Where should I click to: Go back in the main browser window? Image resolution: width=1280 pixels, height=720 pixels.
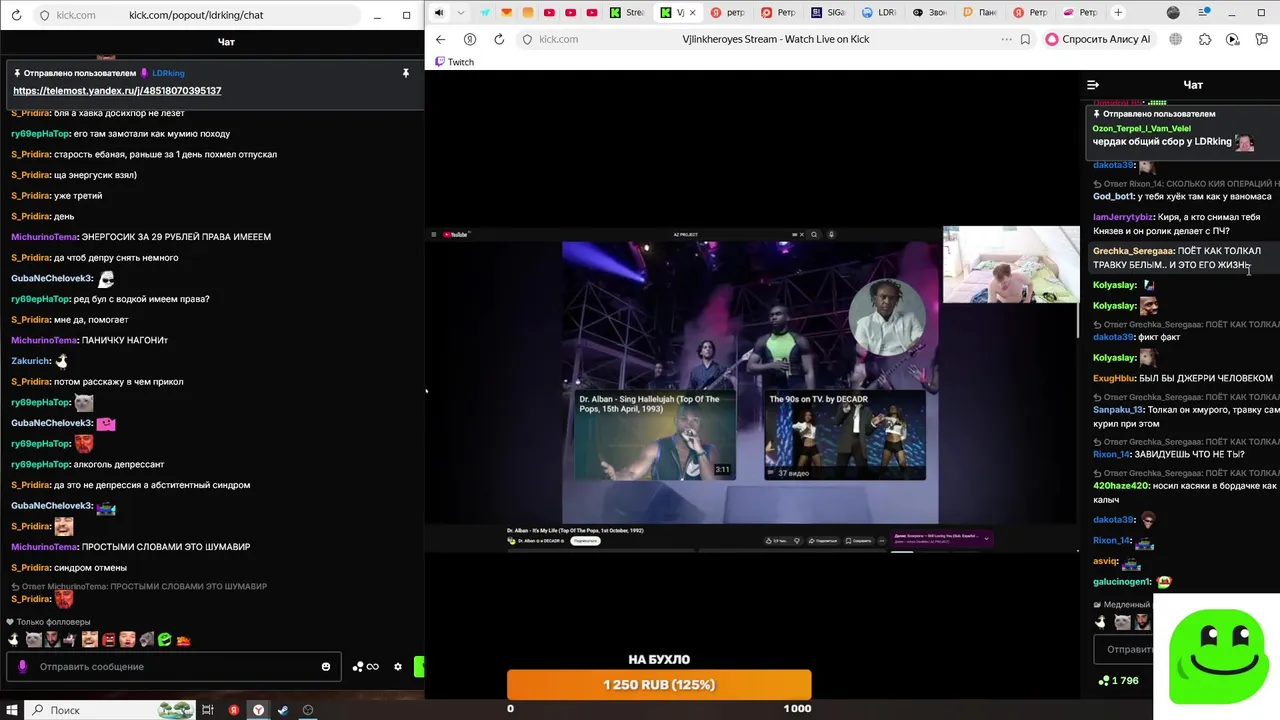tap(440, 39)
